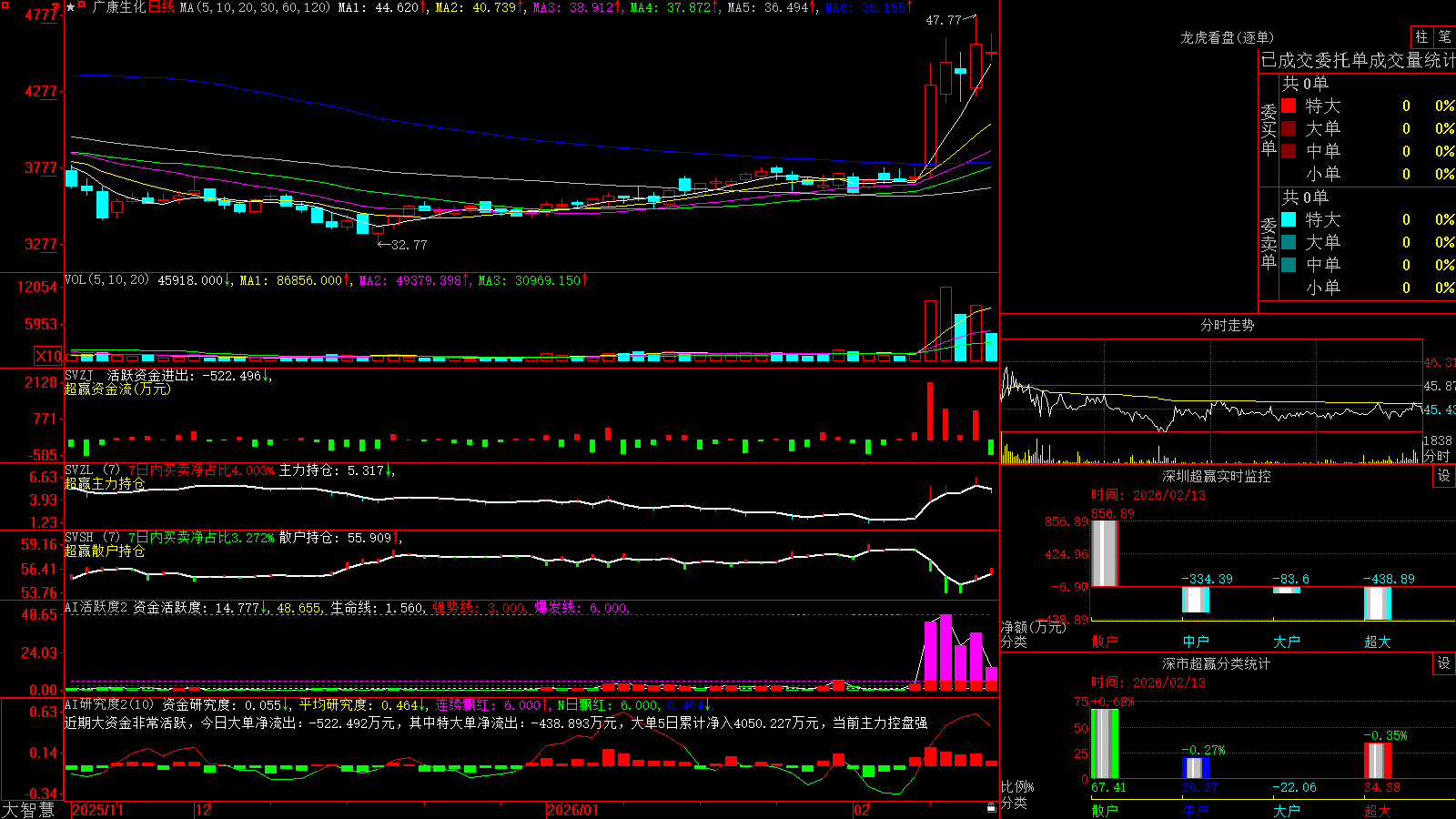Click the MA5: 36.494 value
1456x819 pixels.
(x=768, y=7)
